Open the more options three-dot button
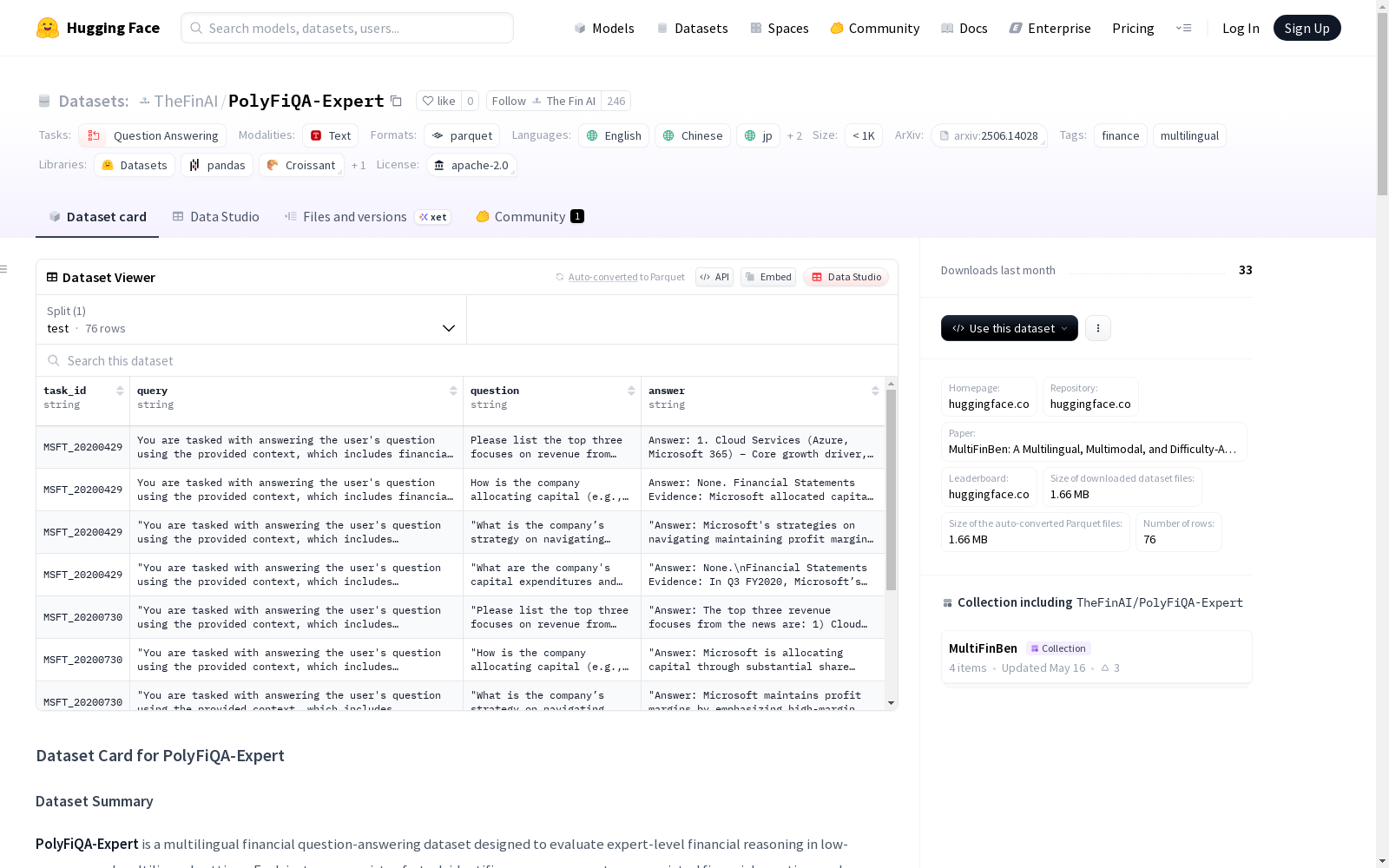Viewport: 1389px width, 868px height. (x=1098, y=328)
